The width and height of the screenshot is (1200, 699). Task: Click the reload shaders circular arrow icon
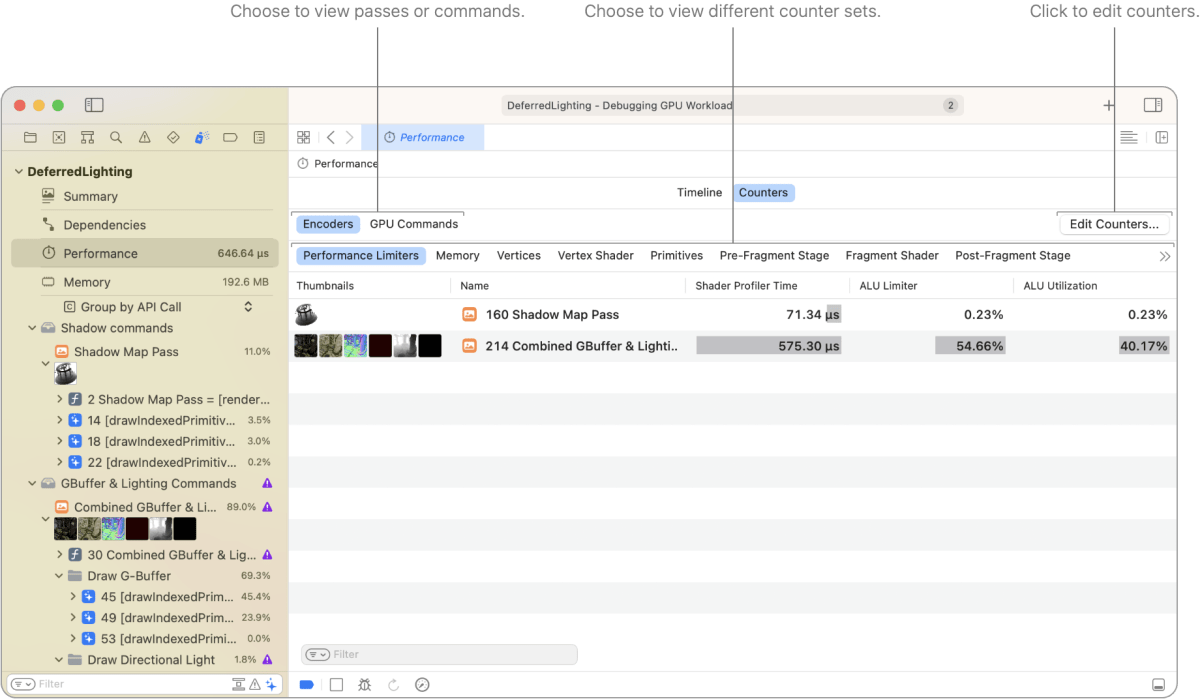[x=394, y=685]
